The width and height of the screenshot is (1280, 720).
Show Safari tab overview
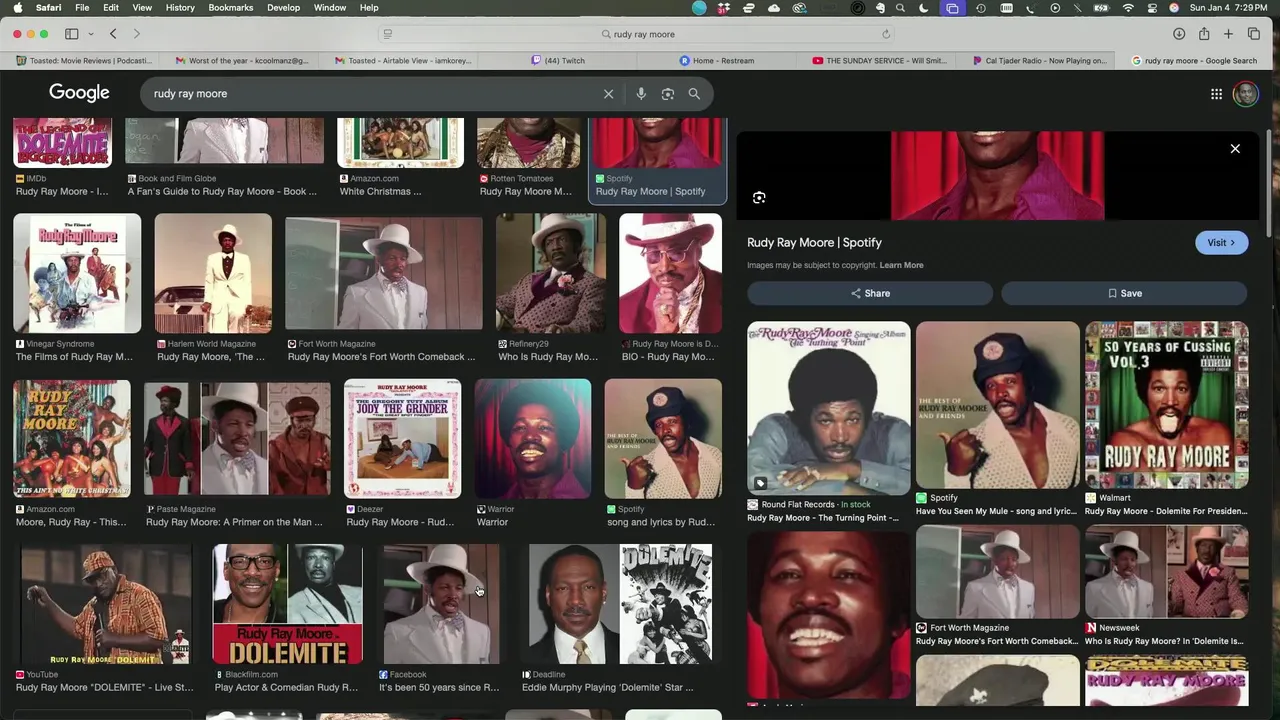(1254, 34)
